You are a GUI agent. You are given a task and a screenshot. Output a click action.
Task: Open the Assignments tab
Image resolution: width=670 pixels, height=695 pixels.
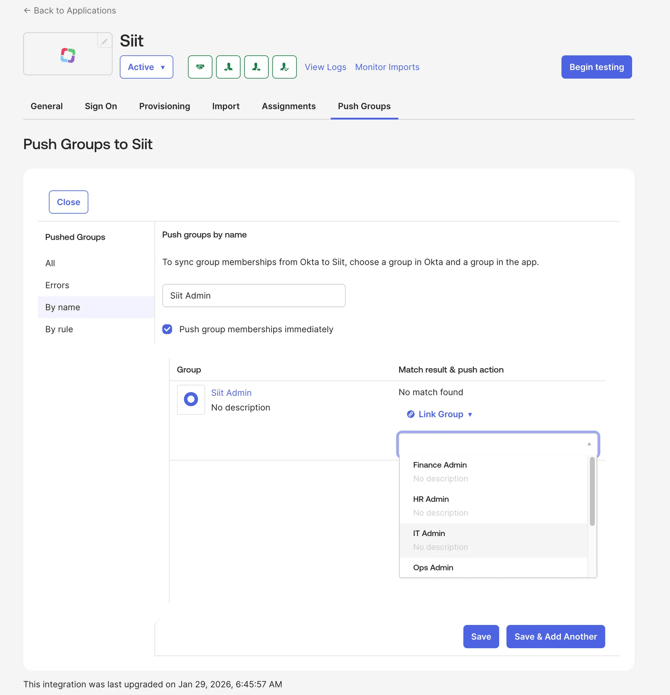[288, 106]
